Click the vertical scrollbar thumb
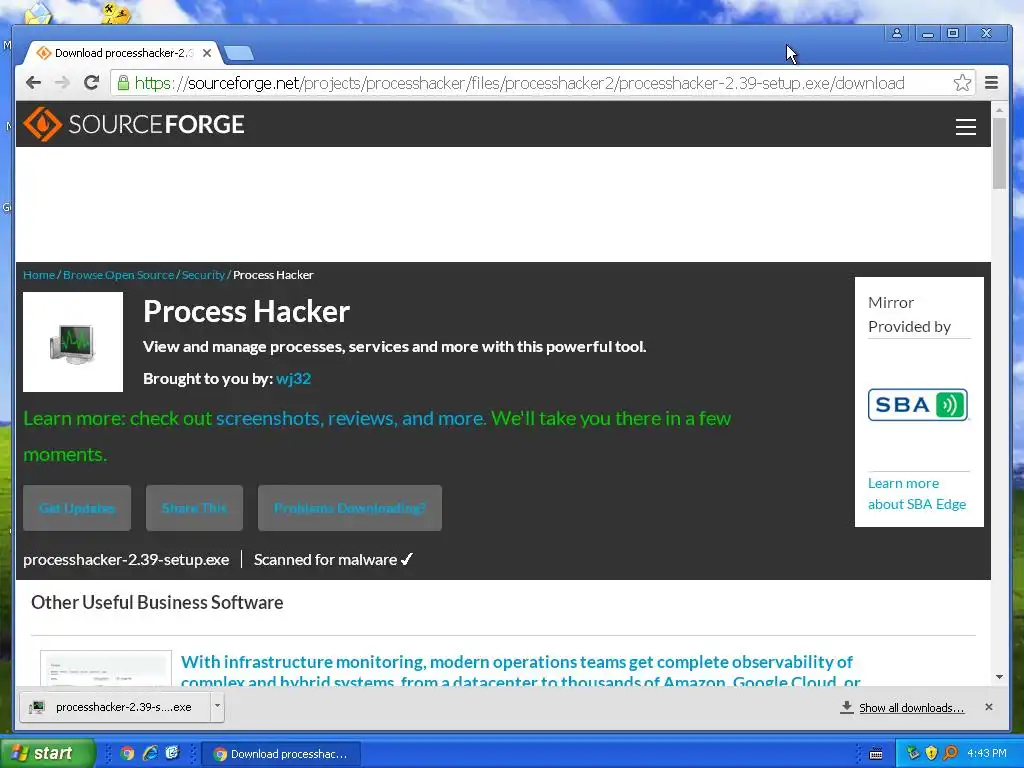 click(x=999, y=153)
